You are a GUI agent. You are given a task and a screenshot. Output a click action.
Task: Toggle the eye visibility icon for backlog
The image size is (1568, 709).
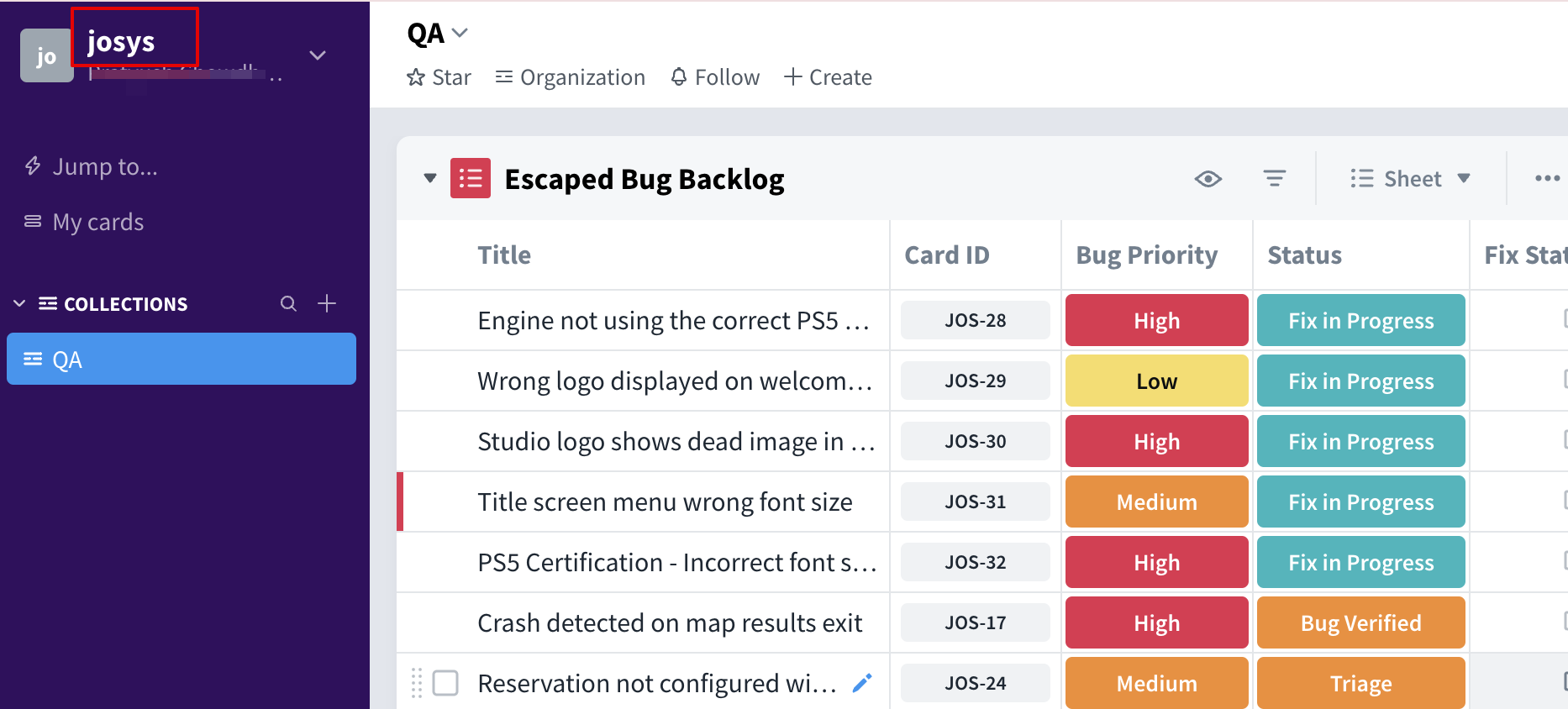(x=1208, y=178)
